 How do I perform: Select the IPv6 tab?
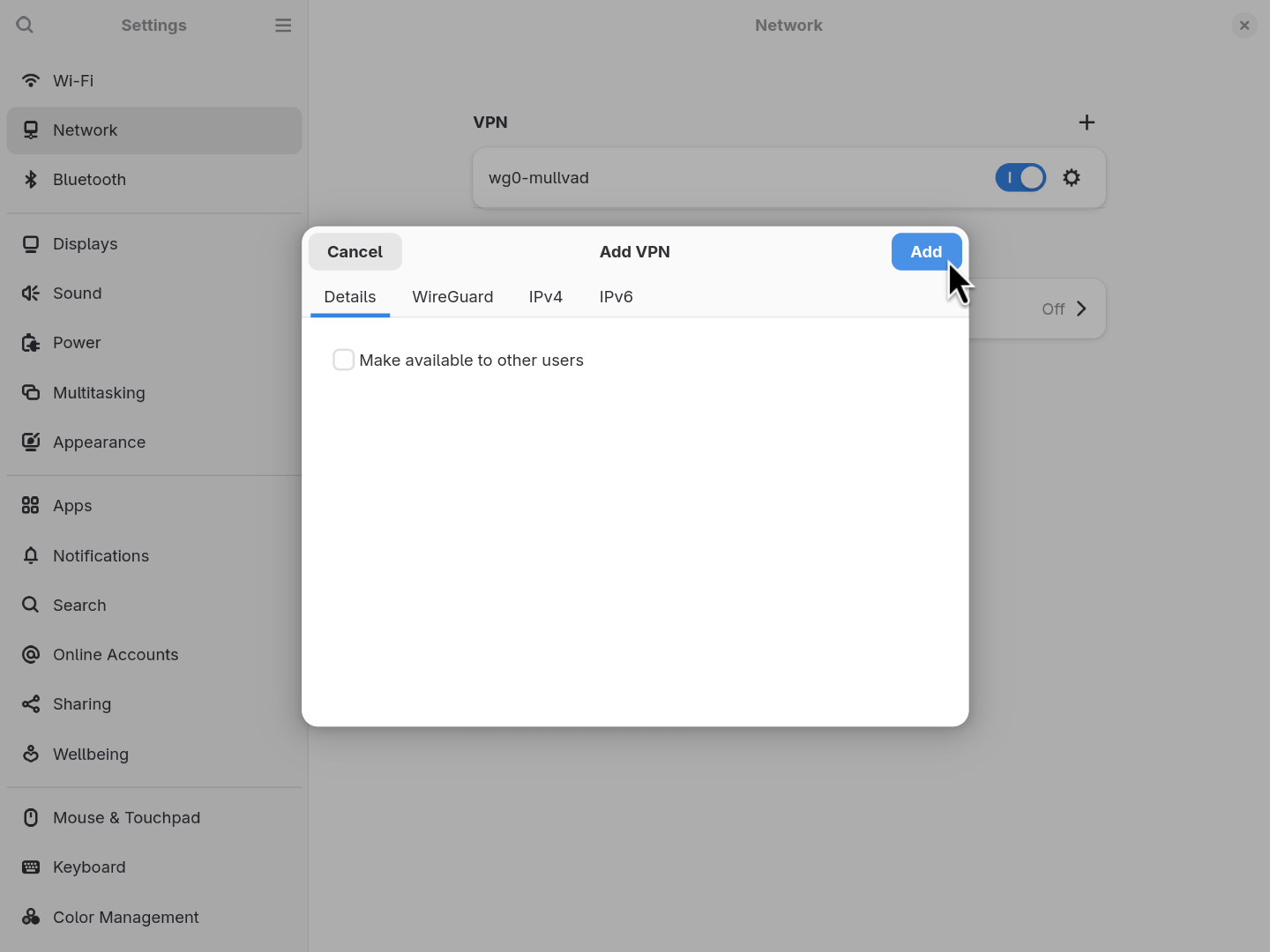[616, 297]
